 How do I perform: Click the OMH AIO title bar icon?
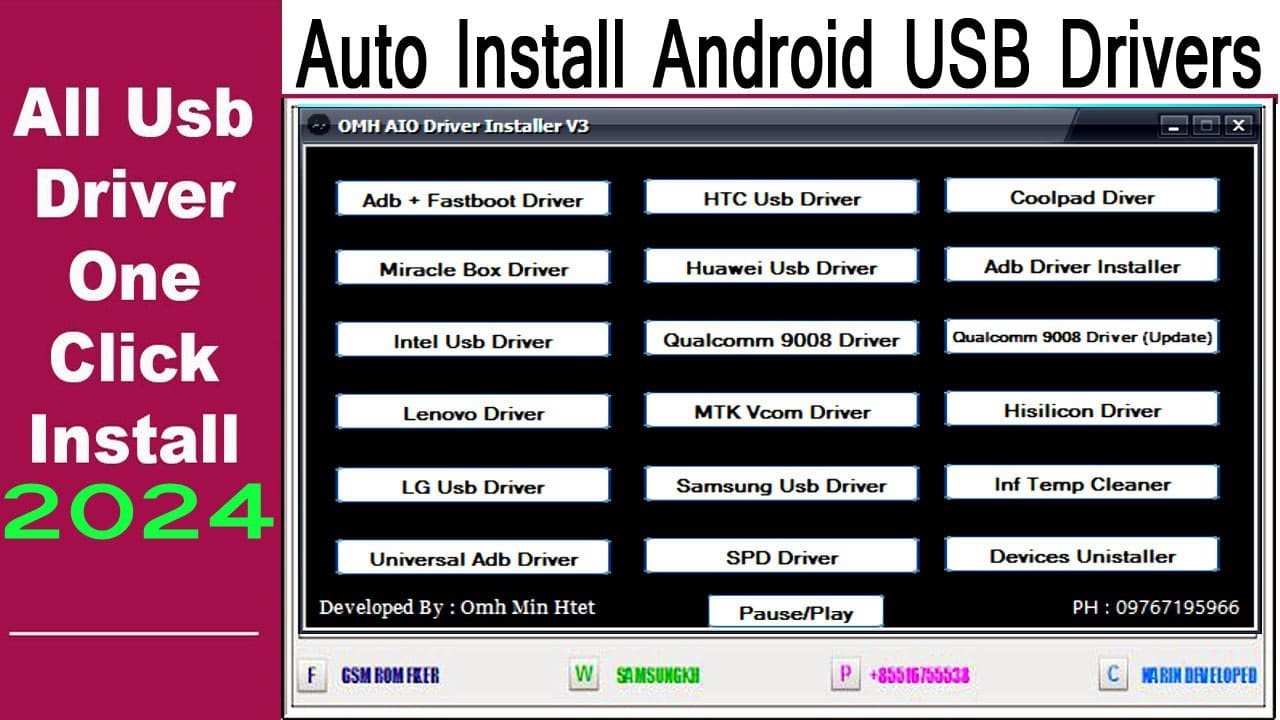318,126
